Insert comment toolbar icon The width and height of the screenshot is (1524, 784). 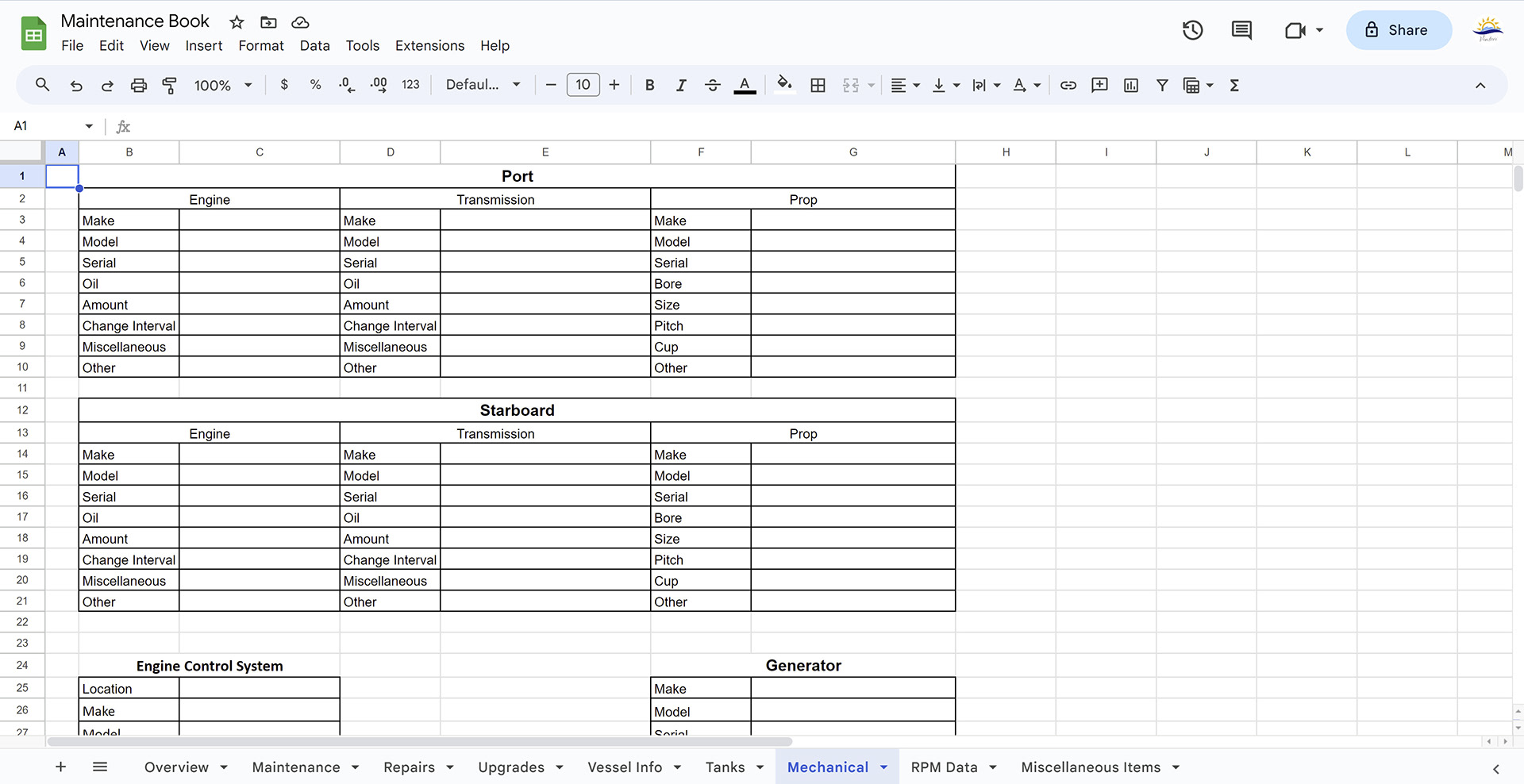1099,85
